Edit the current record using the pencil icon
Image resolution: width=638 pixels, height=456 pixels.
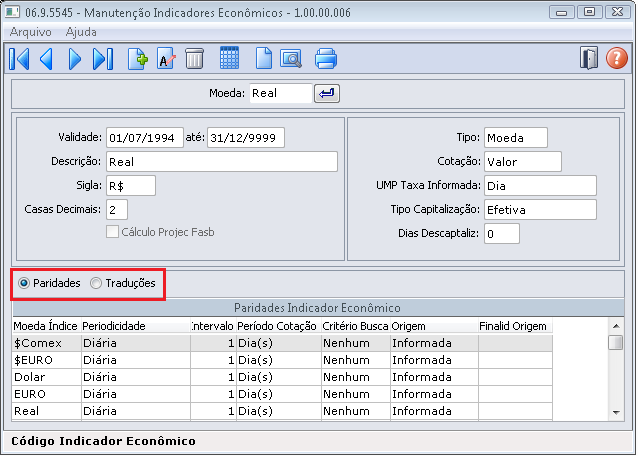(166, 59)
